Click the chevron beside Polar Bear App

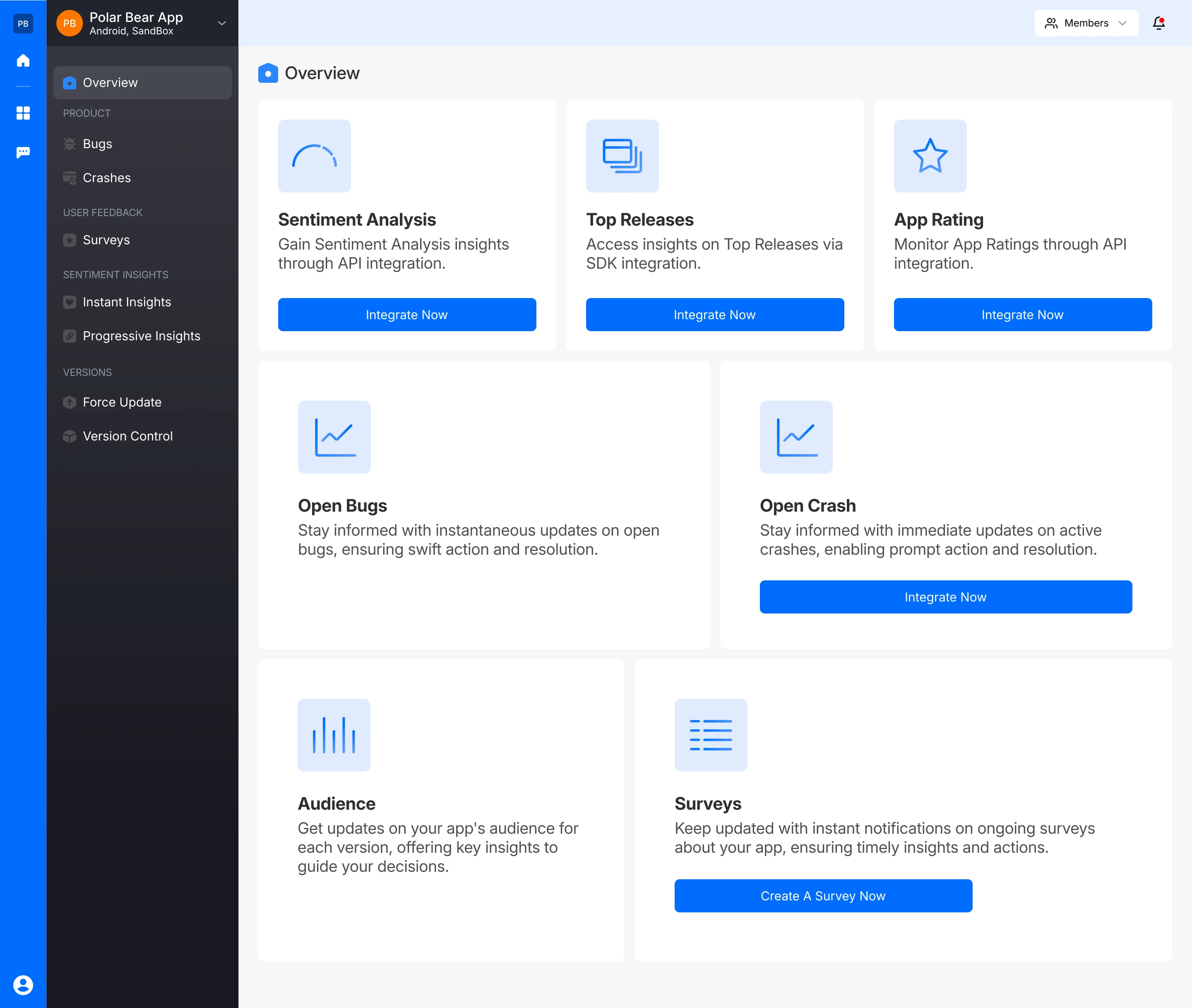[222, 24]
